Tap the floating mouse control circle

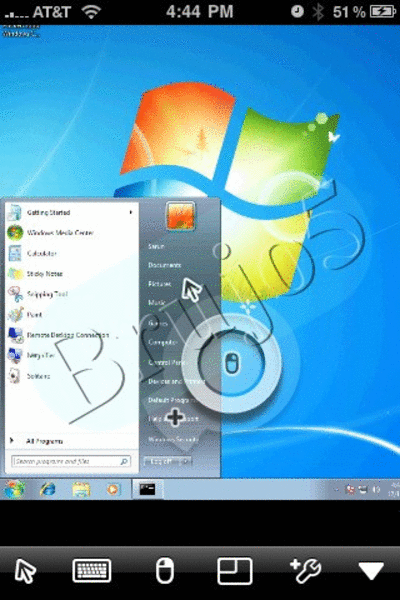click(232, 363)
